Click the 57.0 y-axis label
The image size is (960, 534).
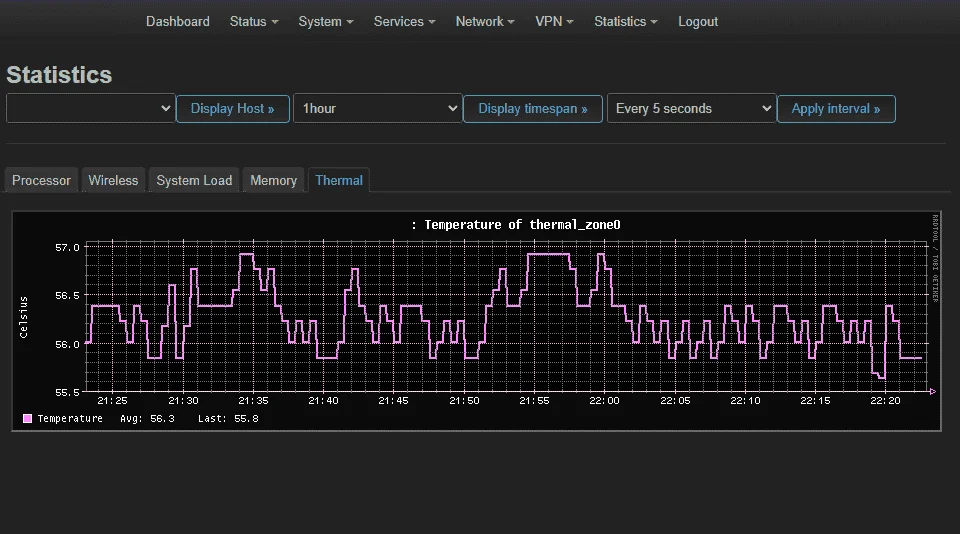67,247
